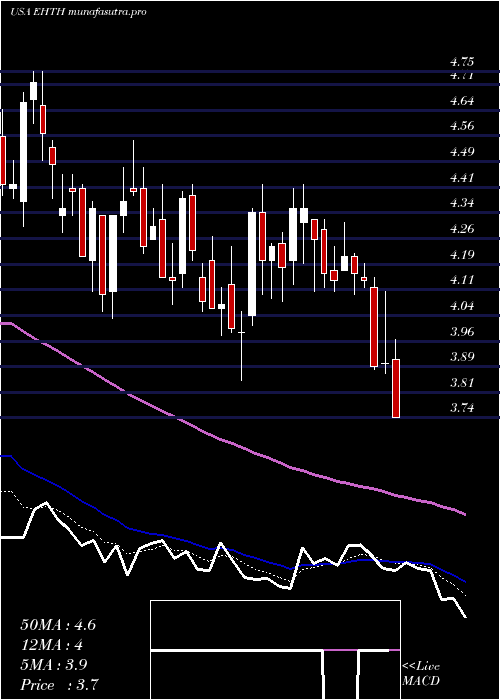Select the 4.41 price axis label
This screenshot has width=500, height=700.
(x=462, y=178)
